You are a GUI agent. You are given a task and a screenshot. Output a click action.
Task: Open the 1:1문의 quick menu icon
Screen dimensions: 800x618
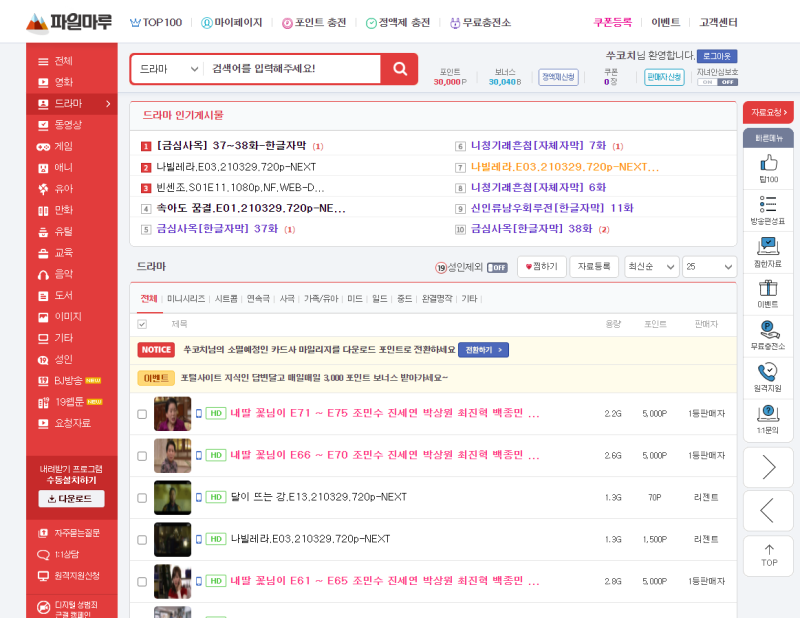pyautogui.click(x=768, y=419)
